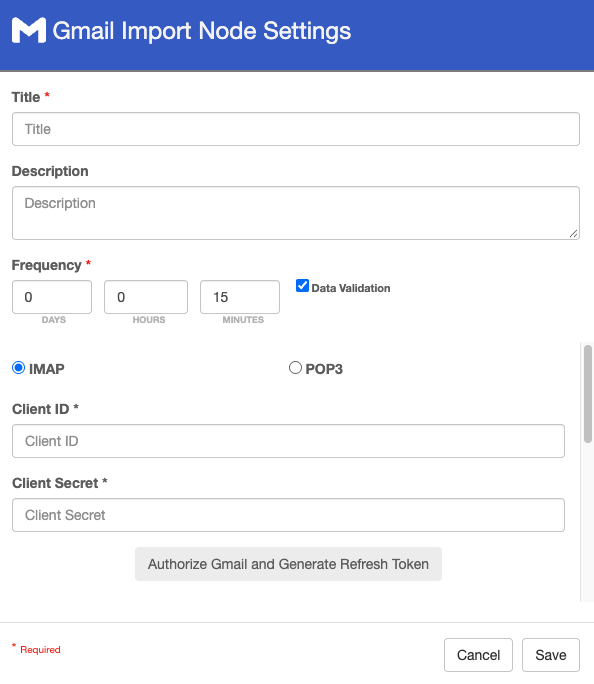Click the Minutes frequency field
The height and width of the screenshot is (684, 594).
[240, 297]
